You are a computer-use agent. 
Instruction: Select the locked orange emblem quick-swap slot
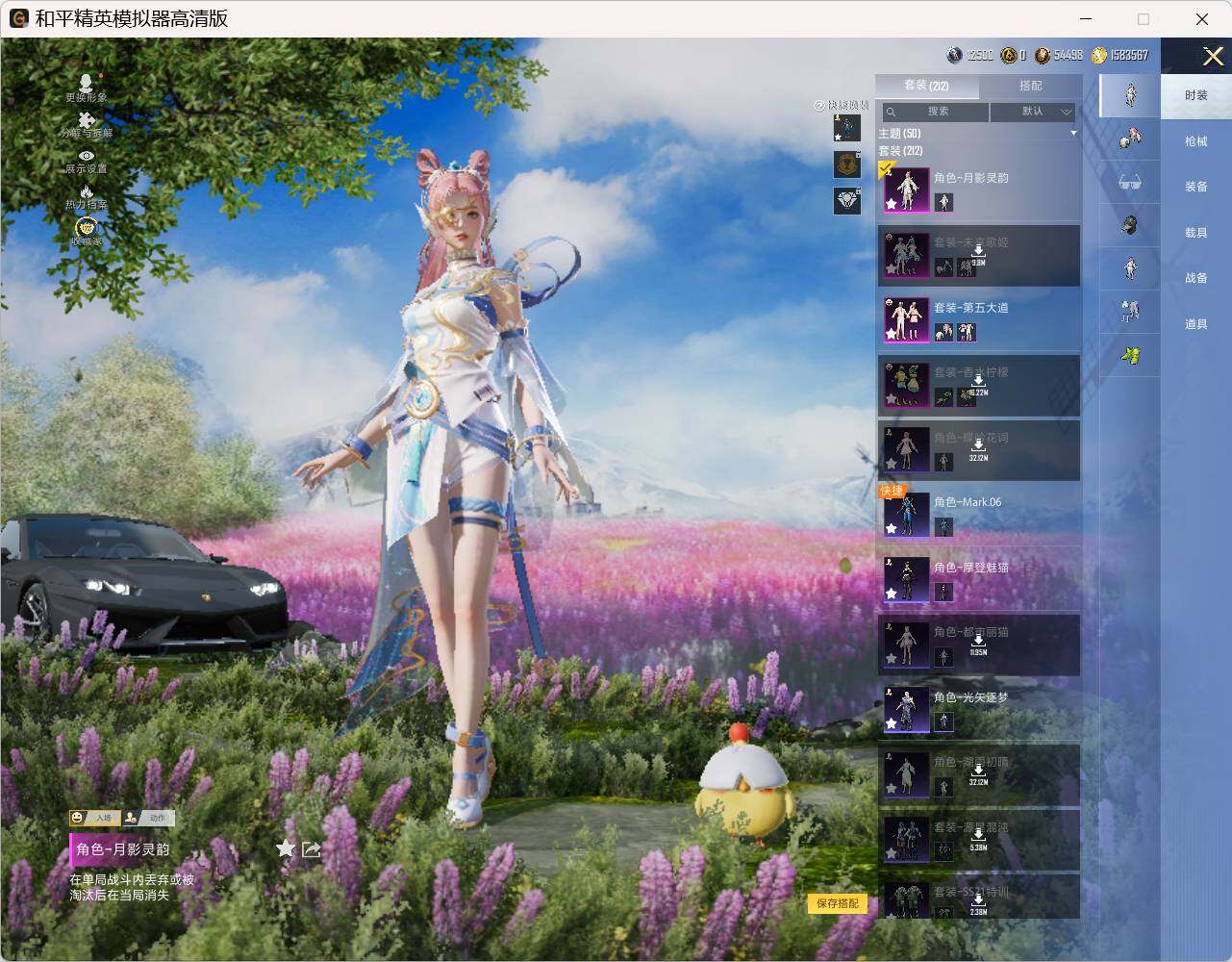[847, 165]
